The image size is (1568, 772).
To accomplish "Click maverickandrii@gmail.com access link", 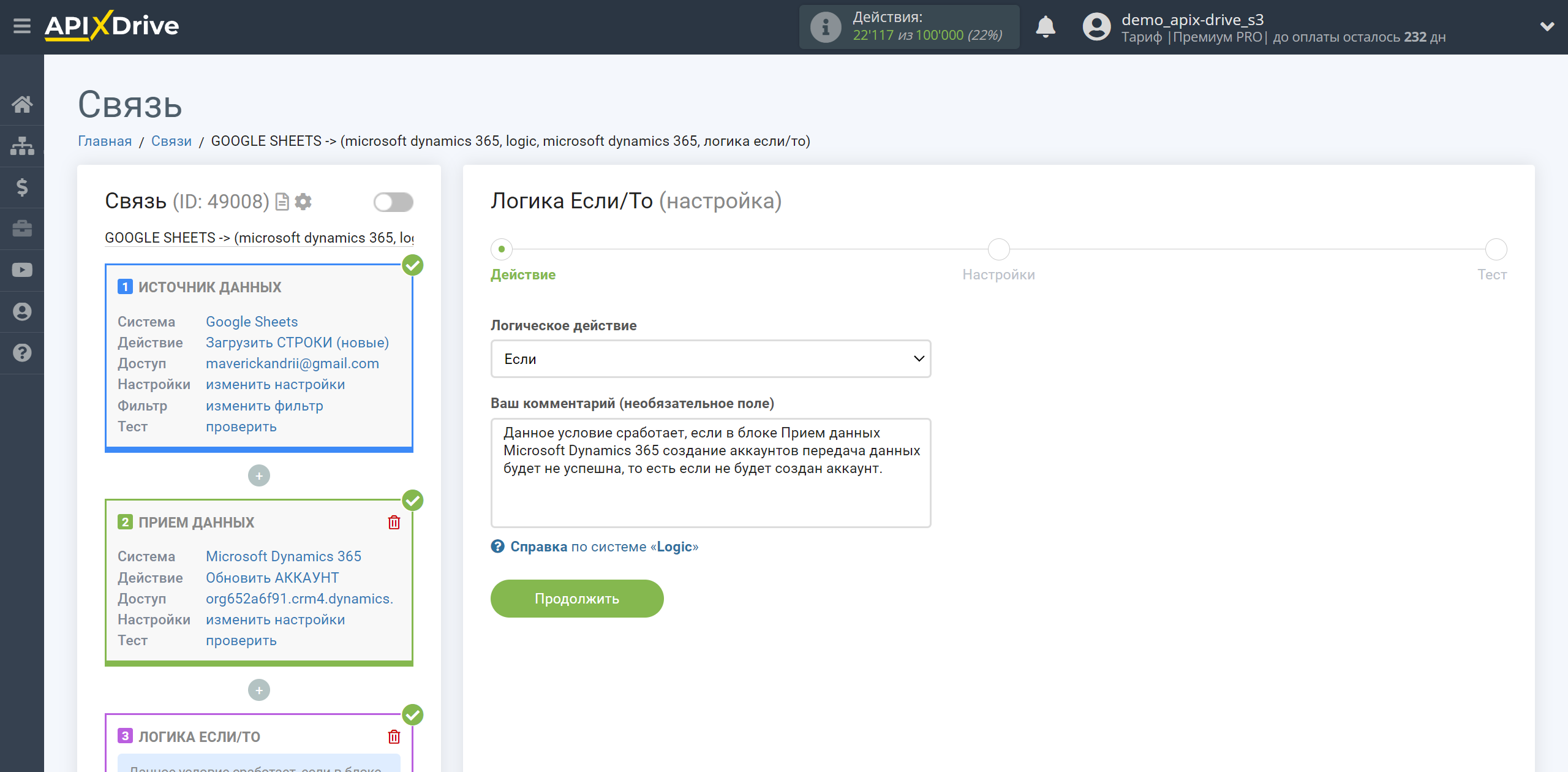I will pos(292,363).
